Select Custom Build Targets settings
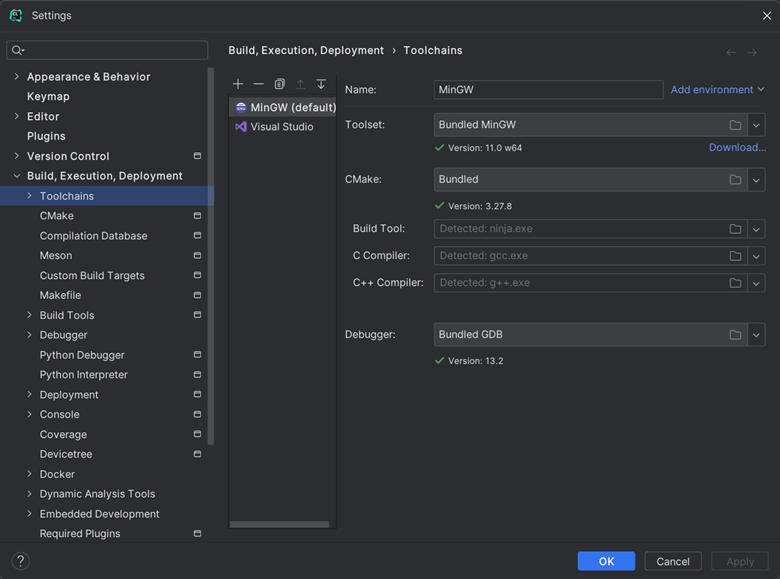The image size is (780, 579). pos(92,276)
